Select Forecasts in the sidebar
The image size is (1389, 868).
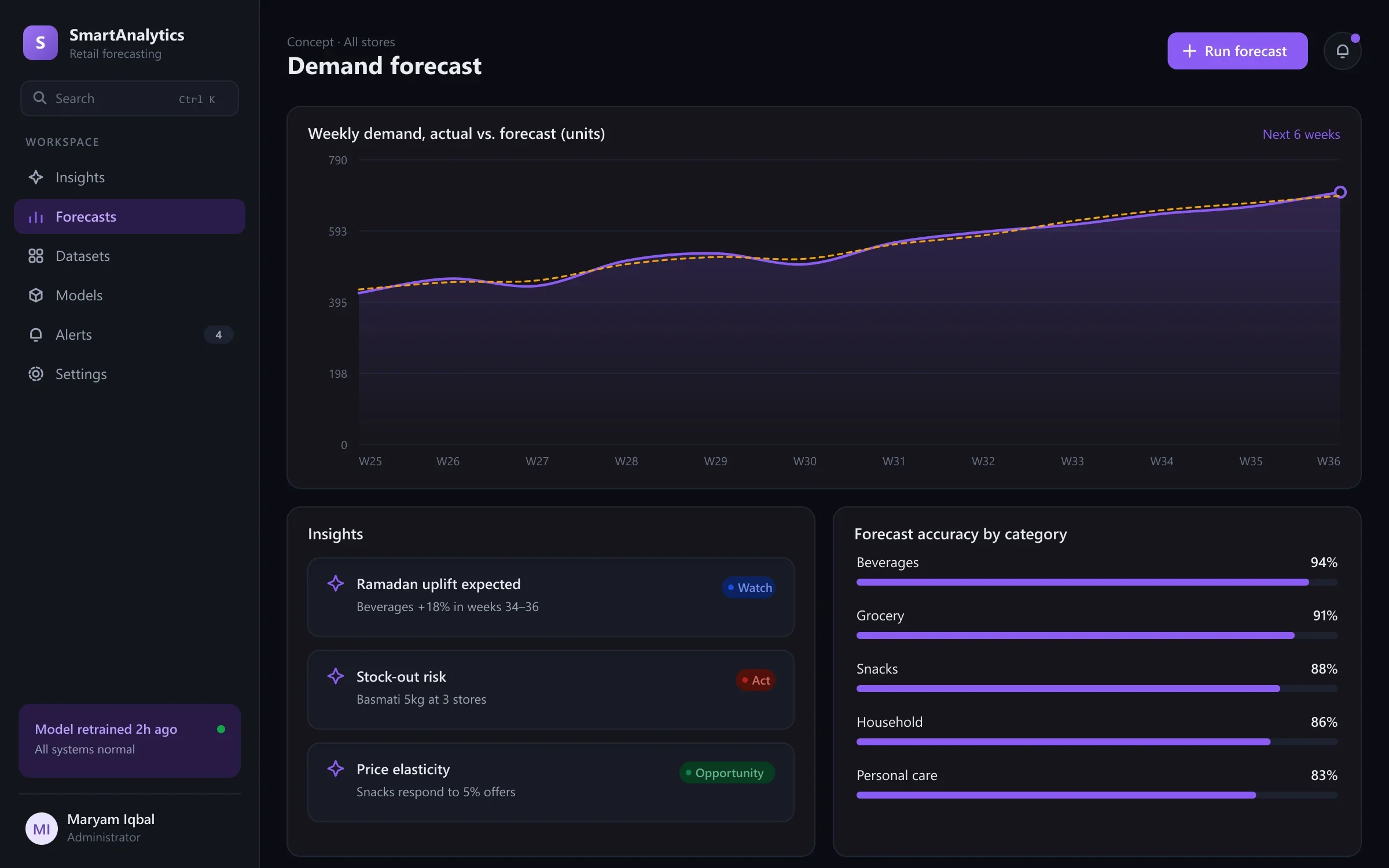130,216
